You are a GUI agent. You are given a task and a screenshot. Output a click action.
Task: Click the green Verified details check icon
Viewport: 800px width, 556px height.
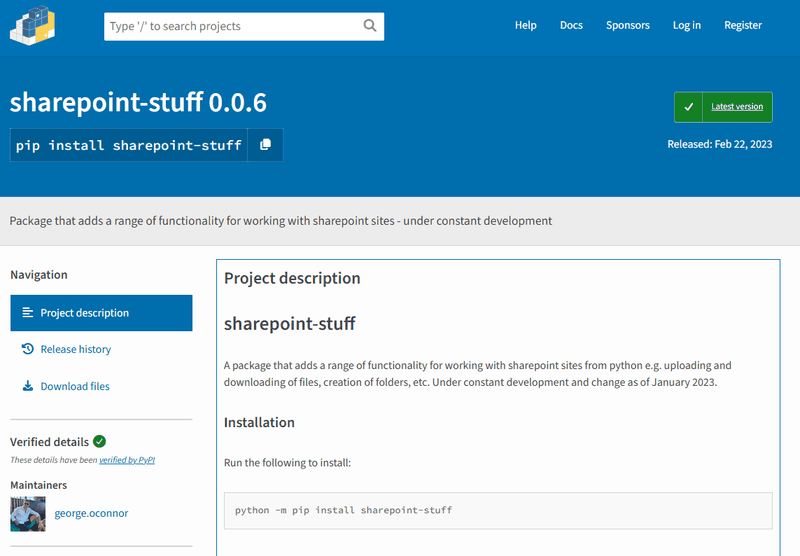pyautogui.click(x=99, y=441)
